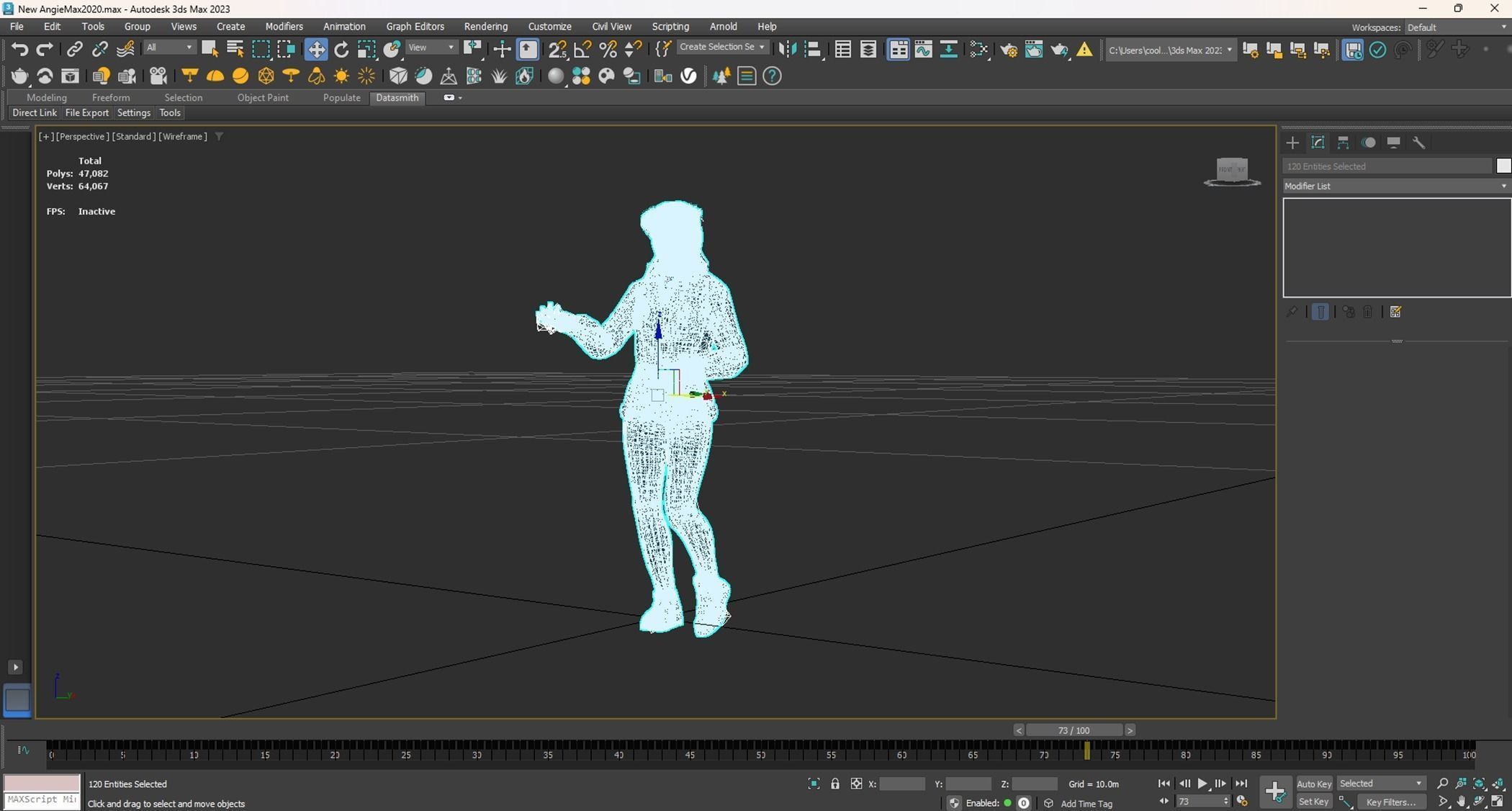Click the Select Object arrow tool
This screenshot has width=1512, height=811.
click(x=210, y=49)
